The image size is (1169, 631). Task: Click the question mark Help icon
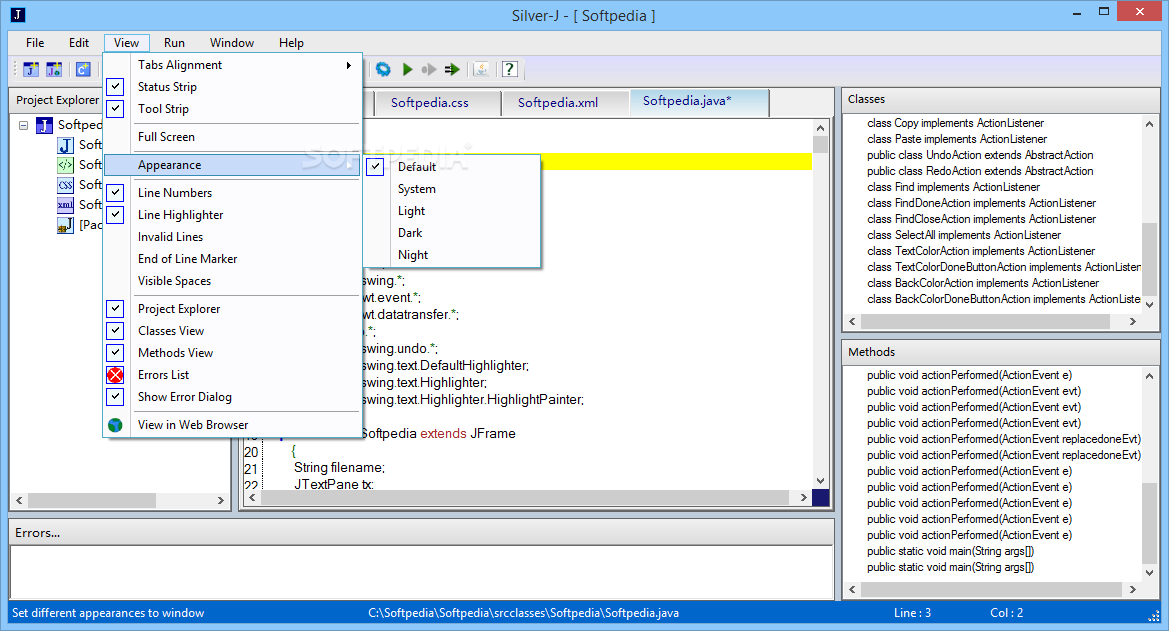[x=510, y=69]
